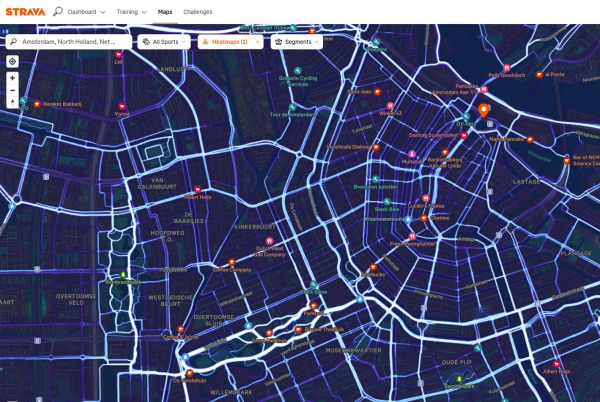Select the Coffee Company cafe marker

pos(232,262)
